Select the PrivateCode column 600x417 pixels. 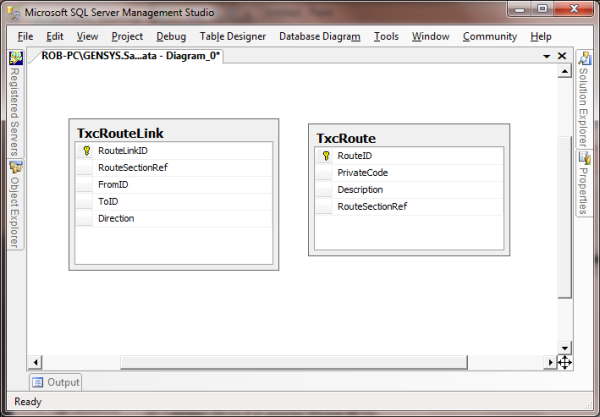point(409,173)
